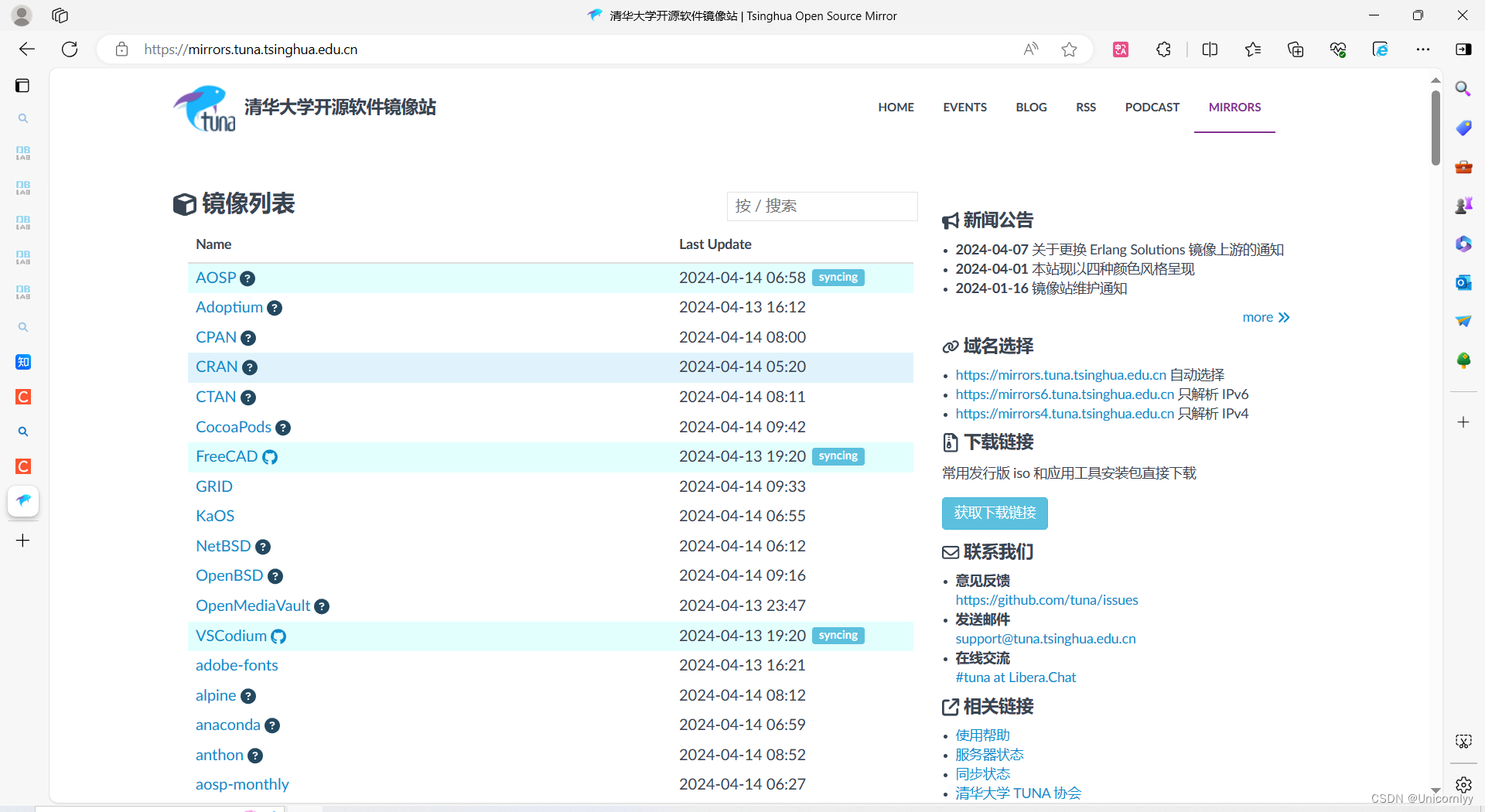Open the mirrors4 IPv4 domain link

pyautogui.click(x=1064, y=414)
